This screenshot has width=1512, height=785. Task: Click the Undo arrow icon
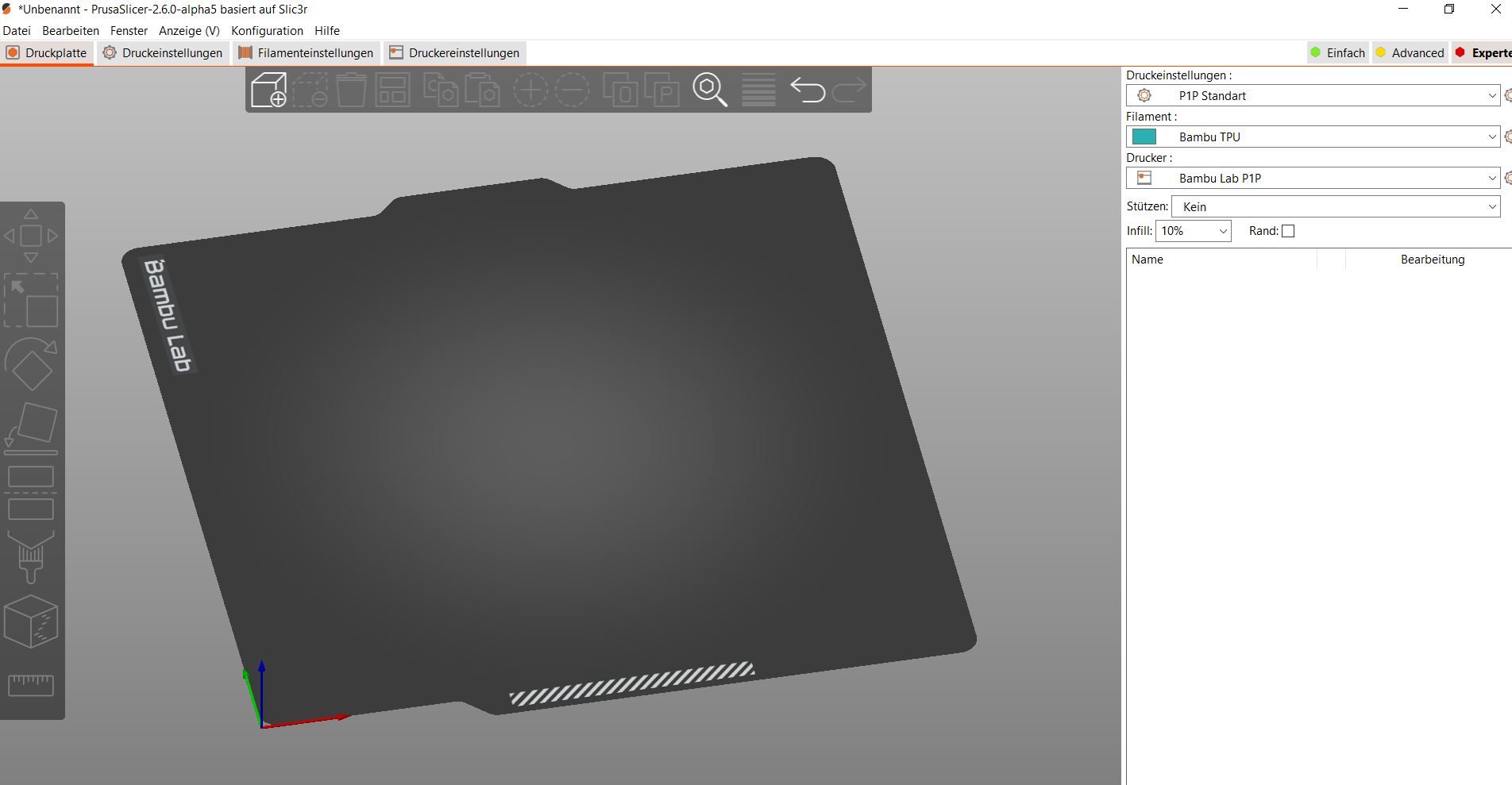pyautogui.click(x=808, y=90)
